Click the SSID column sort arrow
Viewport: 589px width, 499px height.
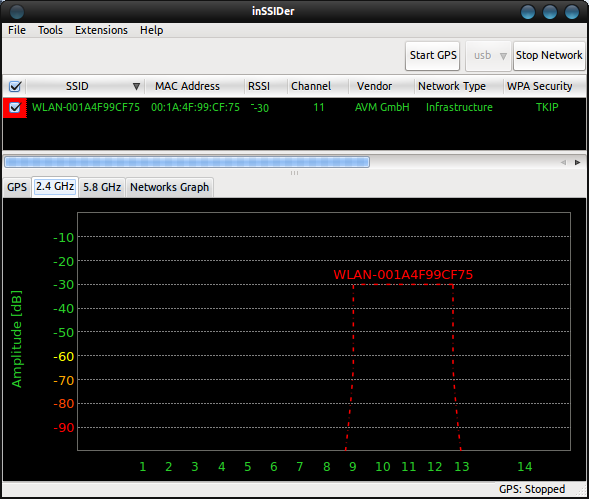136,87
